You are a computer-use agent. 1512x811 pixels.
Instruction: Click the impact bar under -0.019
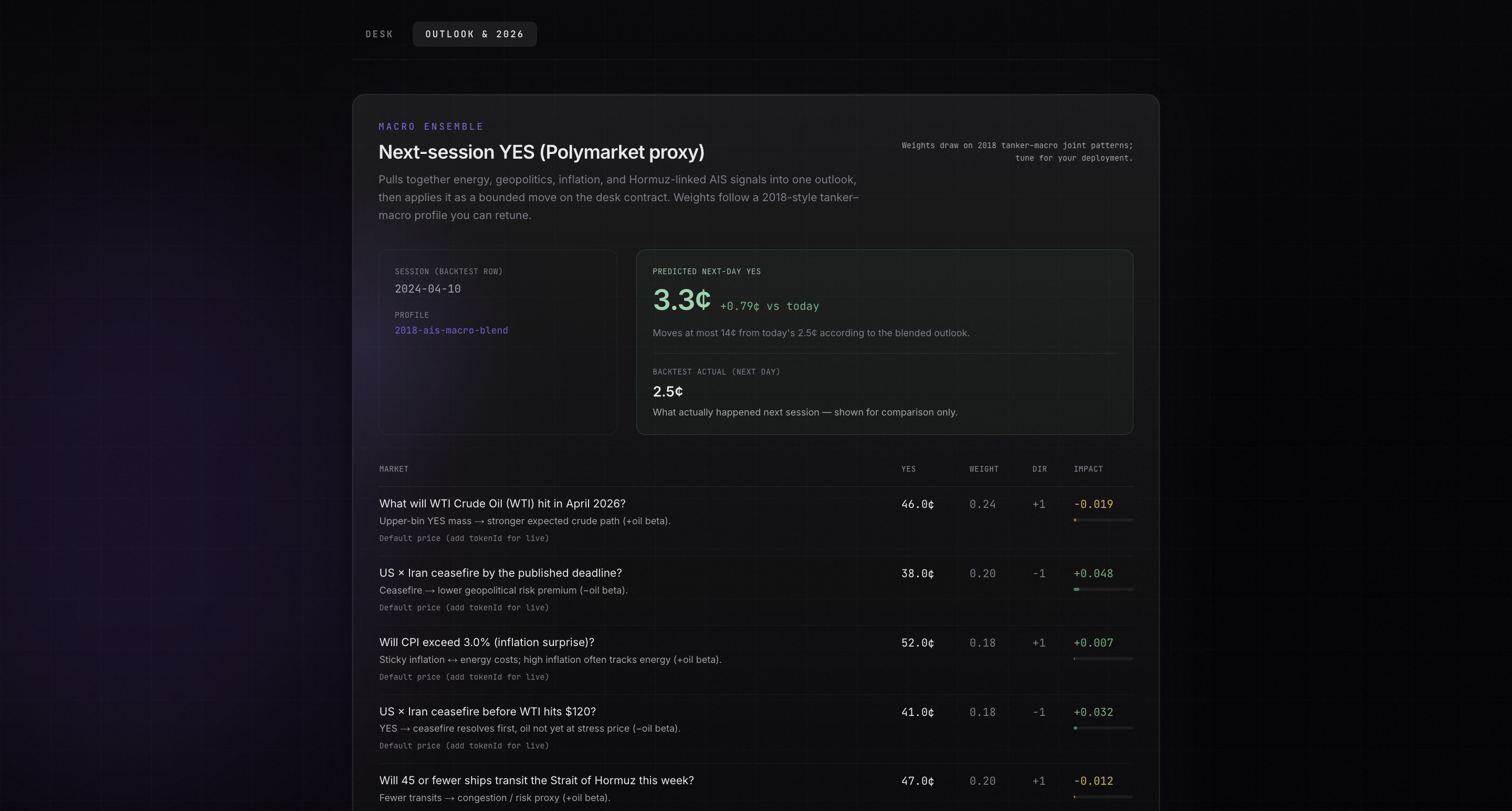1102,521
